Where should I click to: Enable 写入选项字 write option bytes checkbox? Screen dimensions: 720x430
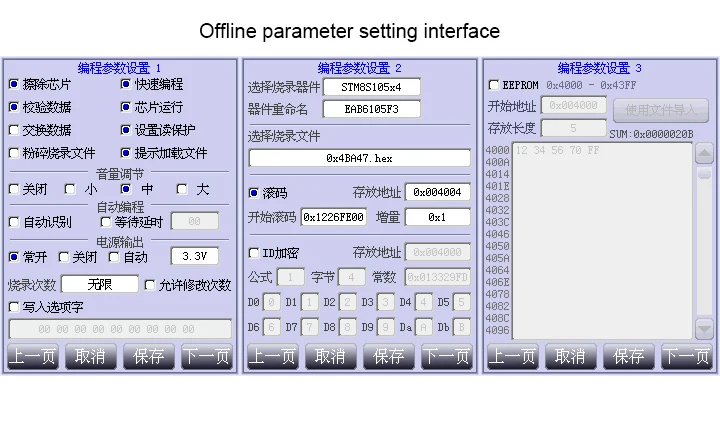(x=14, y=307)
